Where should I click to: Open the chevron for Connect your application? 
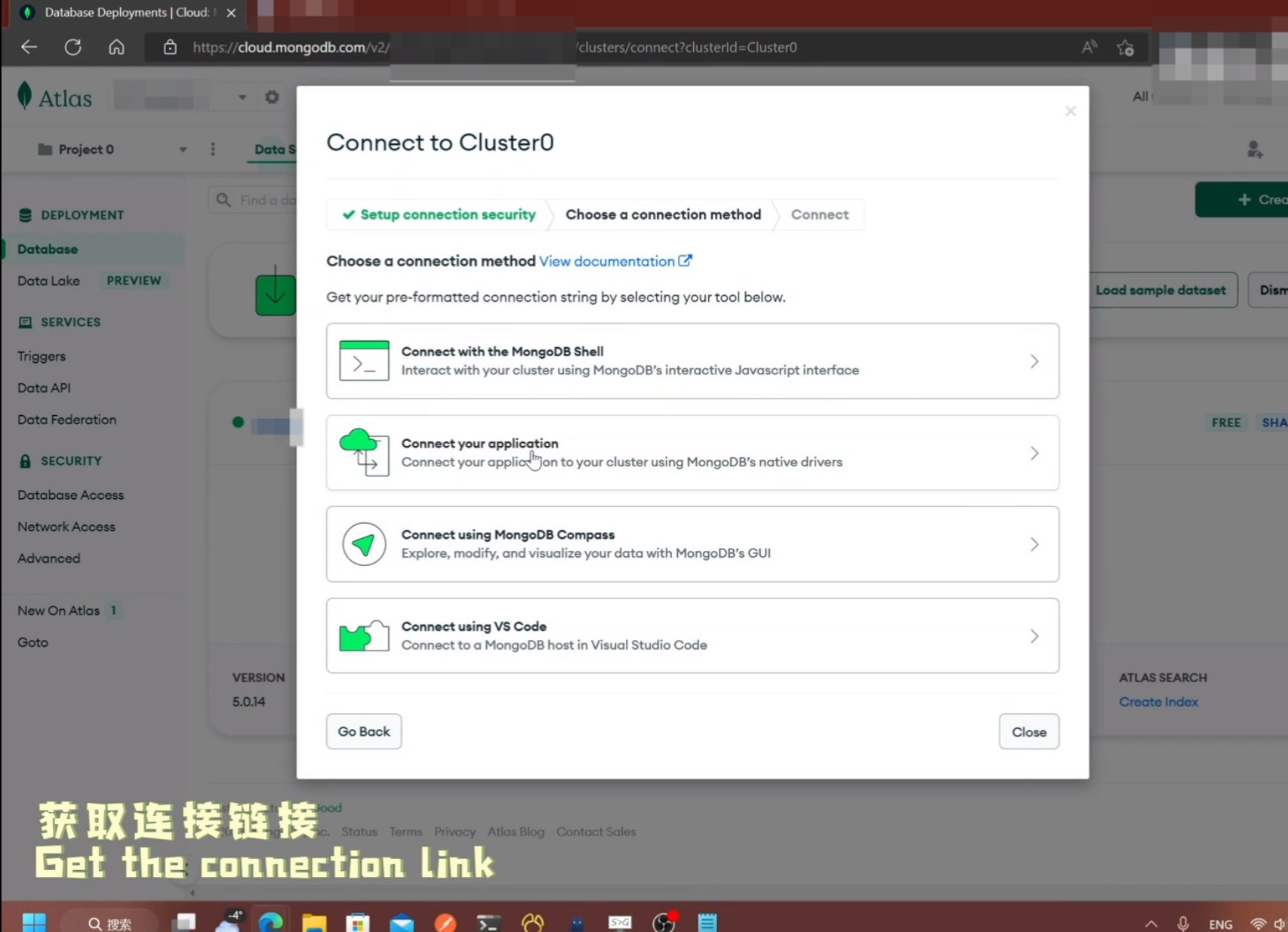click(1034, 453)
